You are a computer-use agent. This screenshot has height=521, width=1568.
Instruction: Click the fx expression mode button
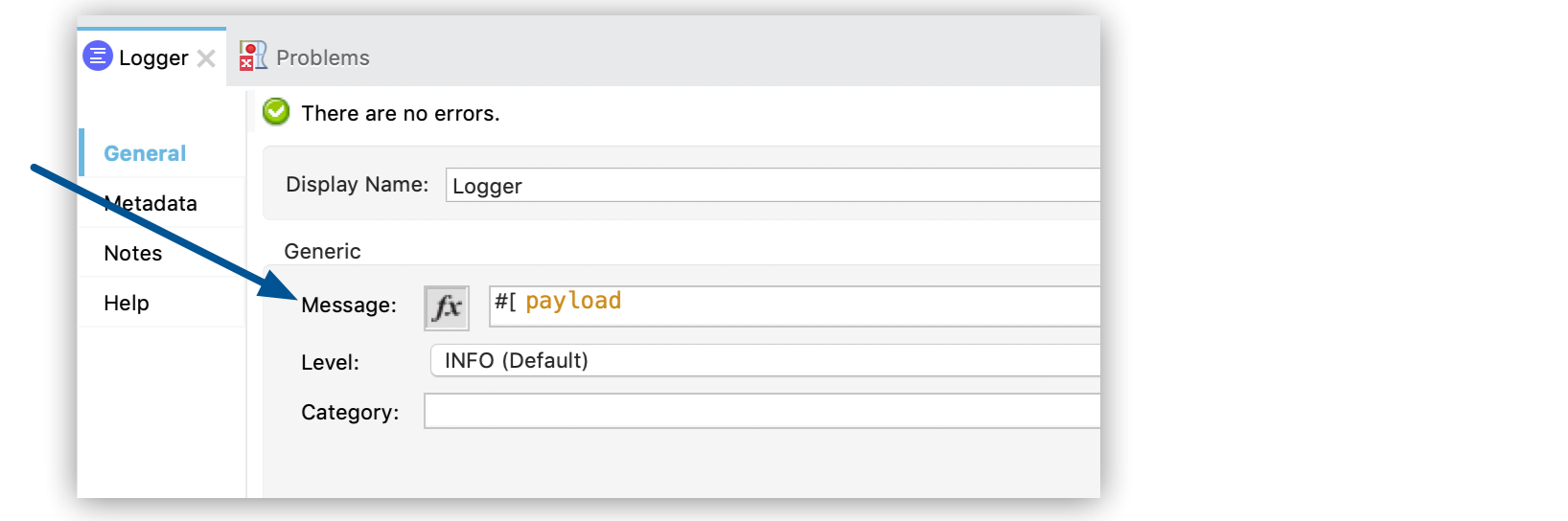tap(447, 308)
